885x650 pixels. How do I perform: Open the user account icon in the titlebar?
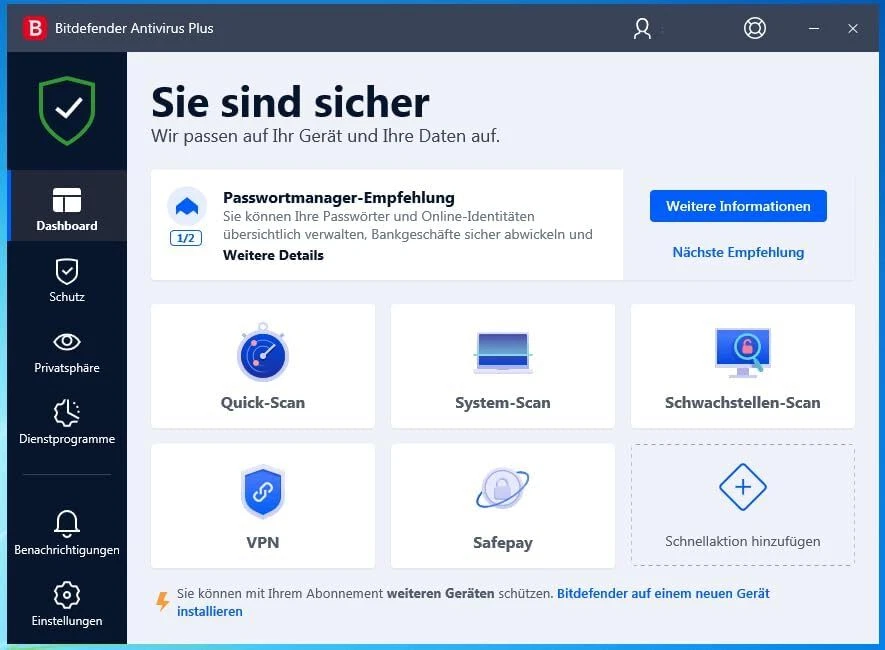click(641, 28)
